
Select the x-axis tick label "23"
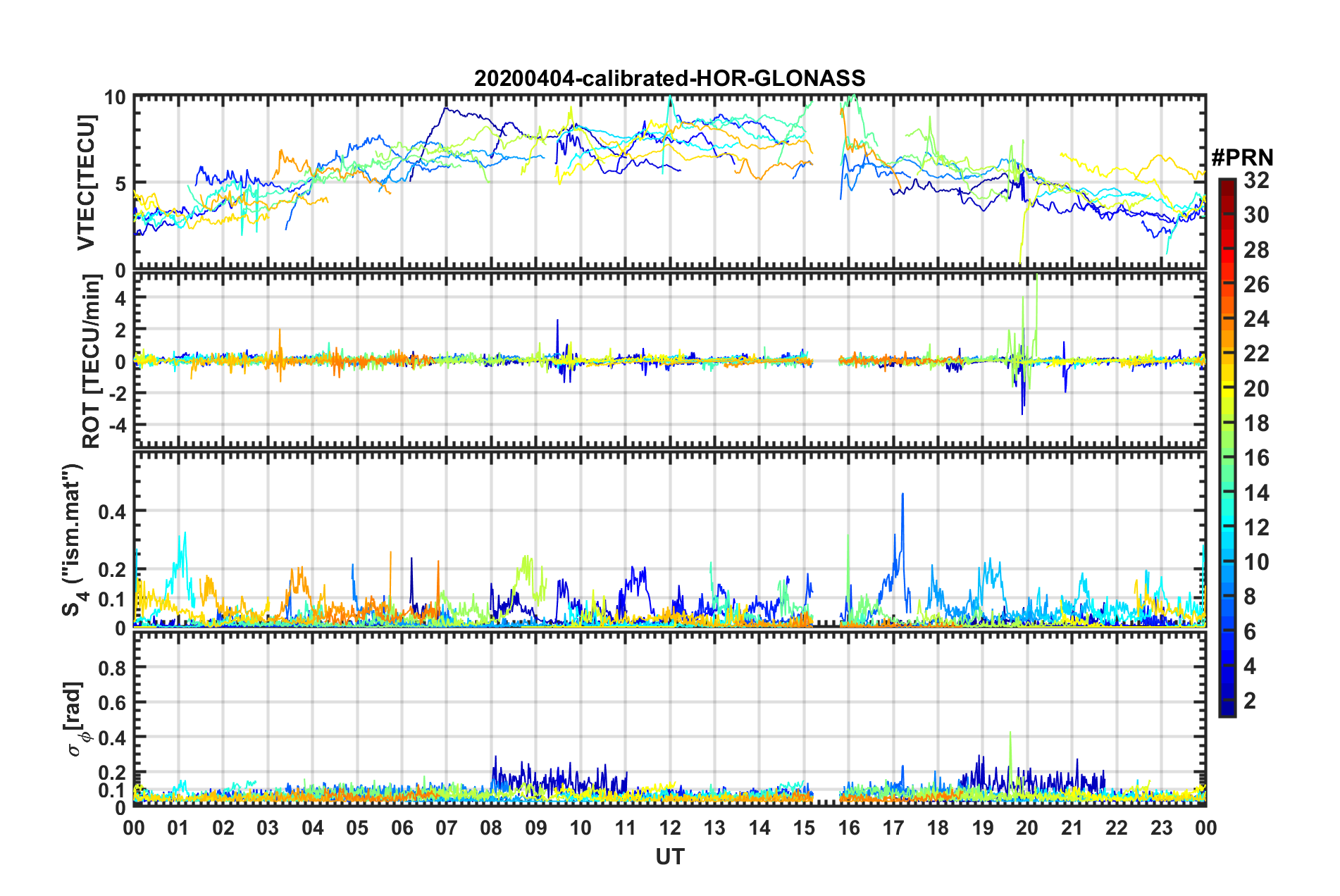click(1162, 828)
